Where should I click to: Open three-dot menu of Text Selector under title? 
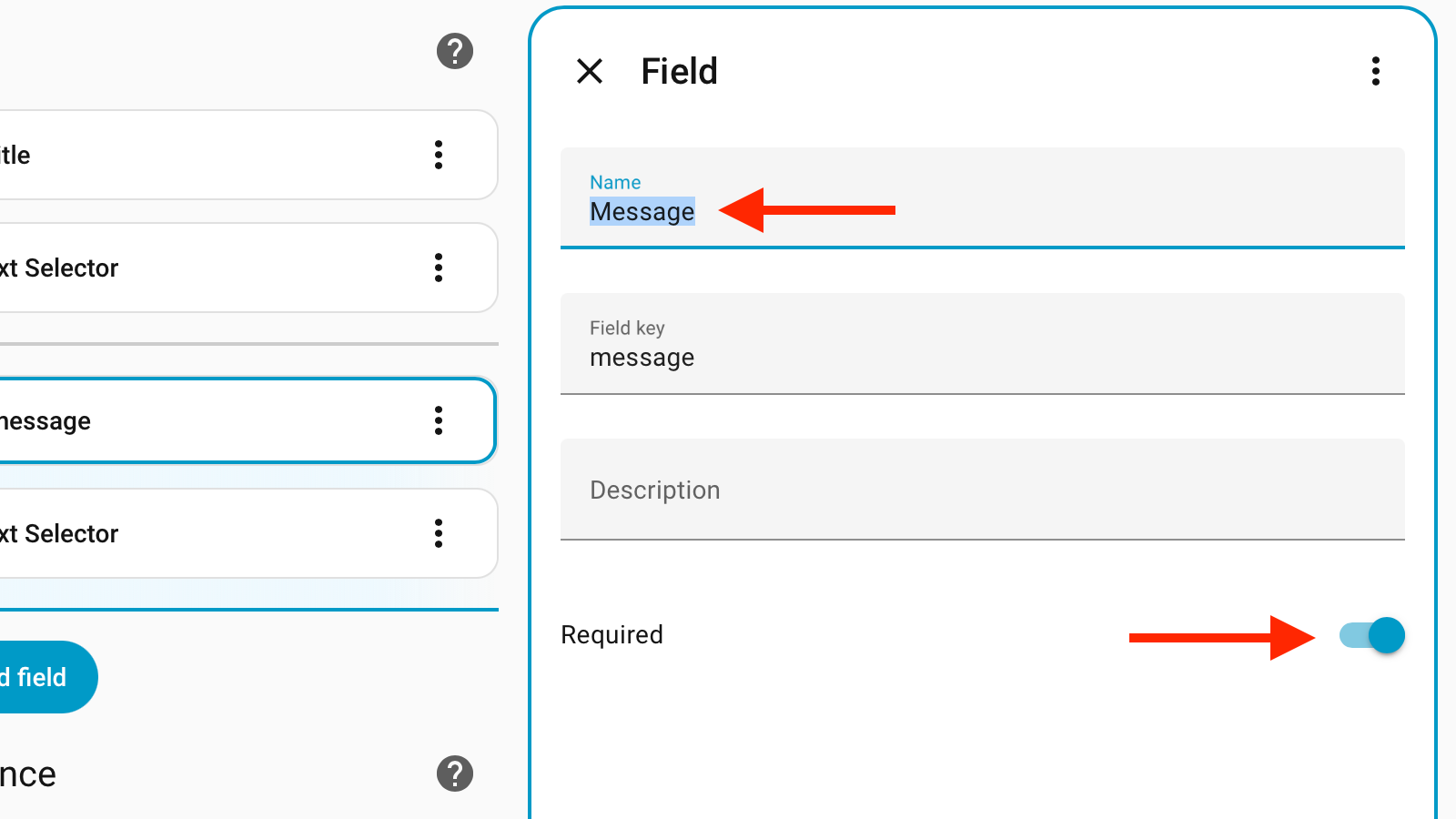(439, 268)
